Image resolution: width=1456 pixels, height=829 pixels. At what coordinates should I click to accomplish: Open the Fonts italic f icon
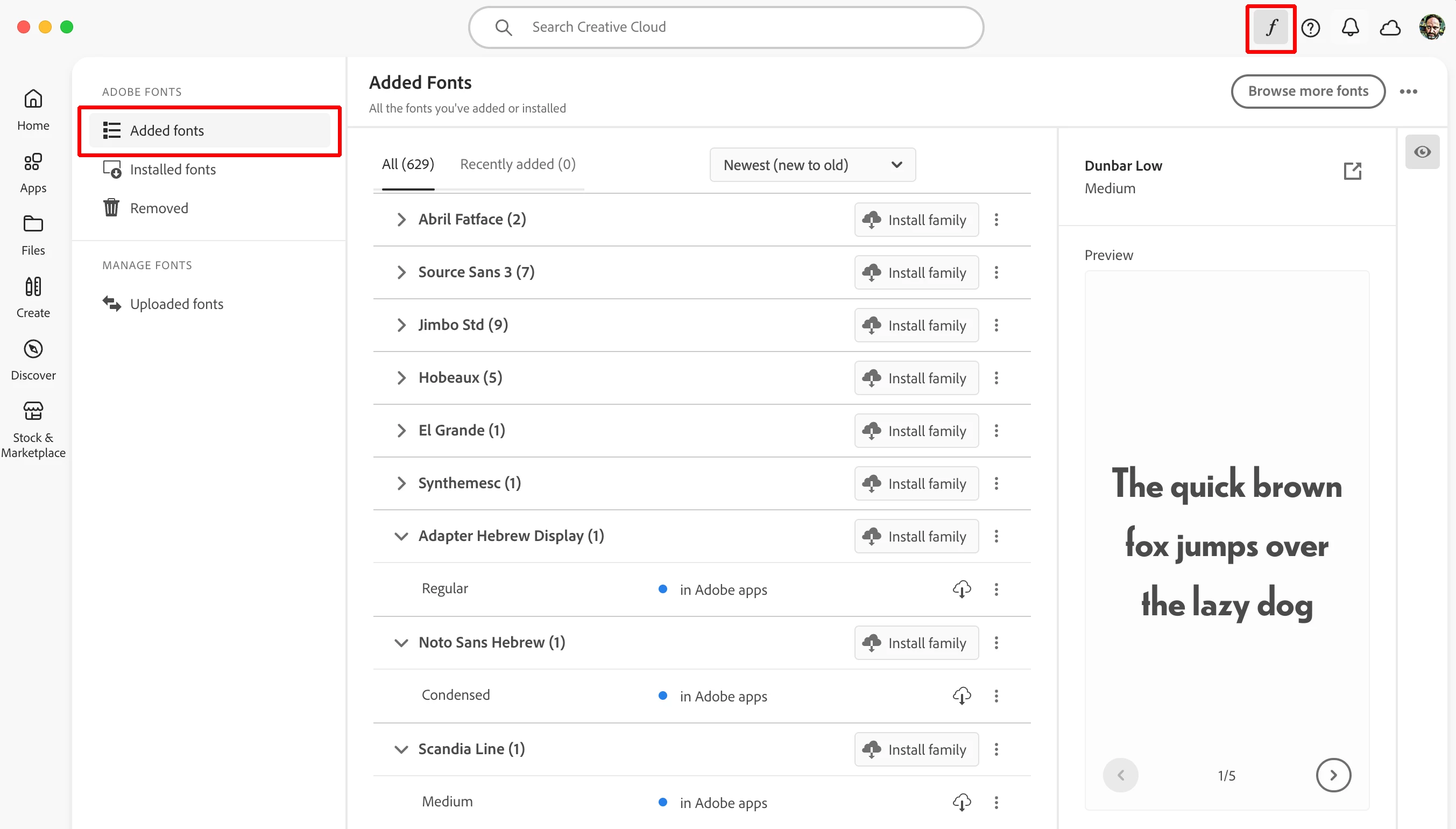tap(1270, 27)
